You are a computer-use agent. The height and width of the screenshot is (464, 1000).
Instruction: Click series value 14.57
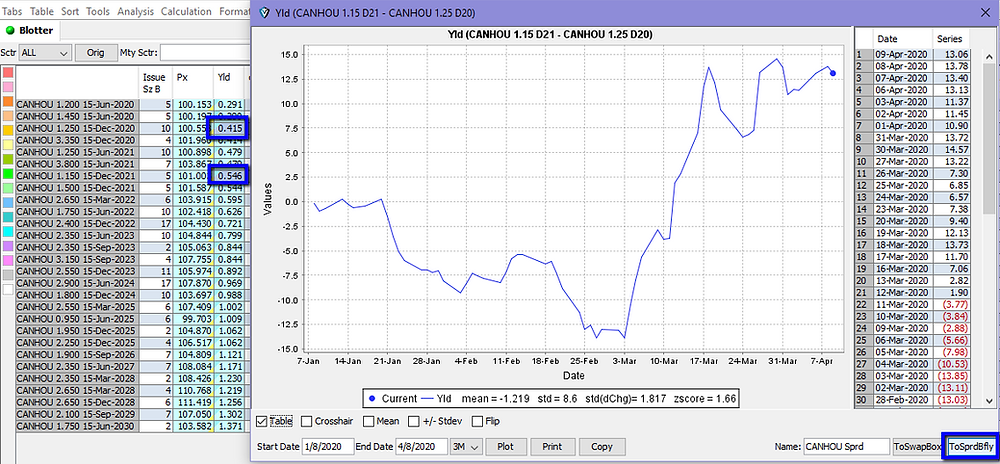pyautogui.click(x=952, y=150)
